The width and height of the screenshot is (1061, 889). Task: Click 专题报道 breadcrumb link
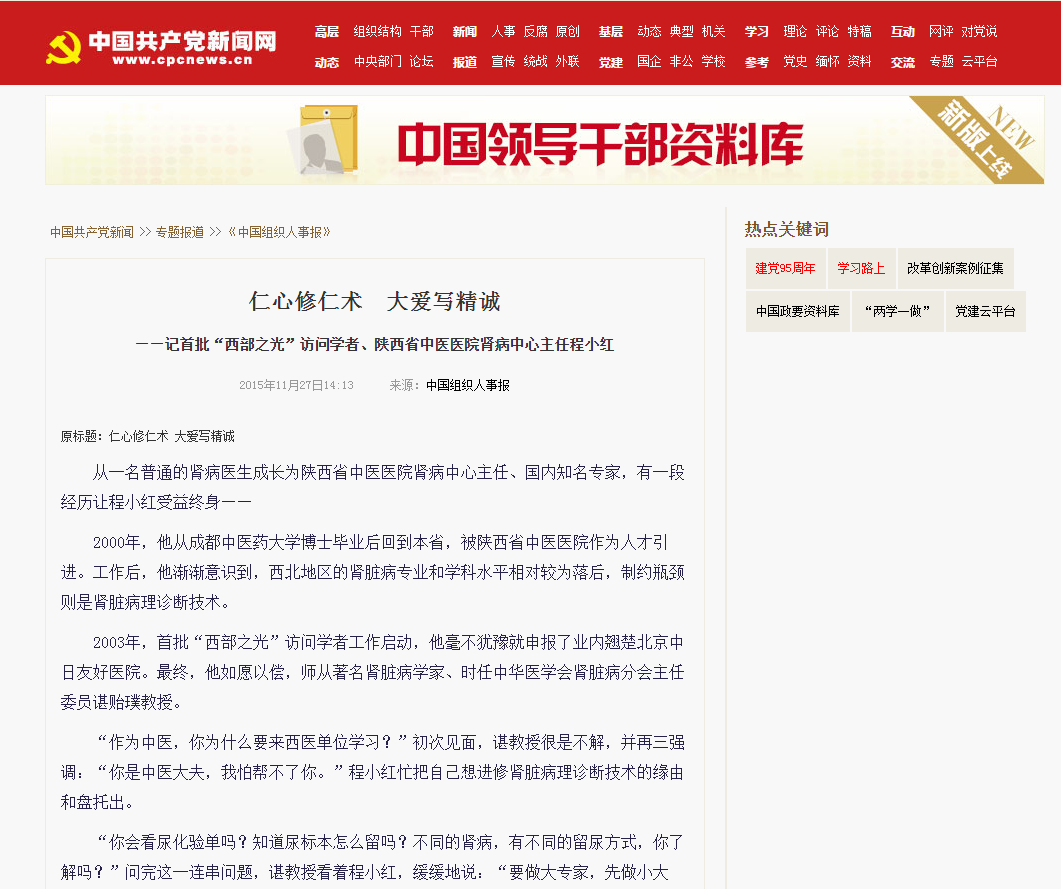point(180,232)
